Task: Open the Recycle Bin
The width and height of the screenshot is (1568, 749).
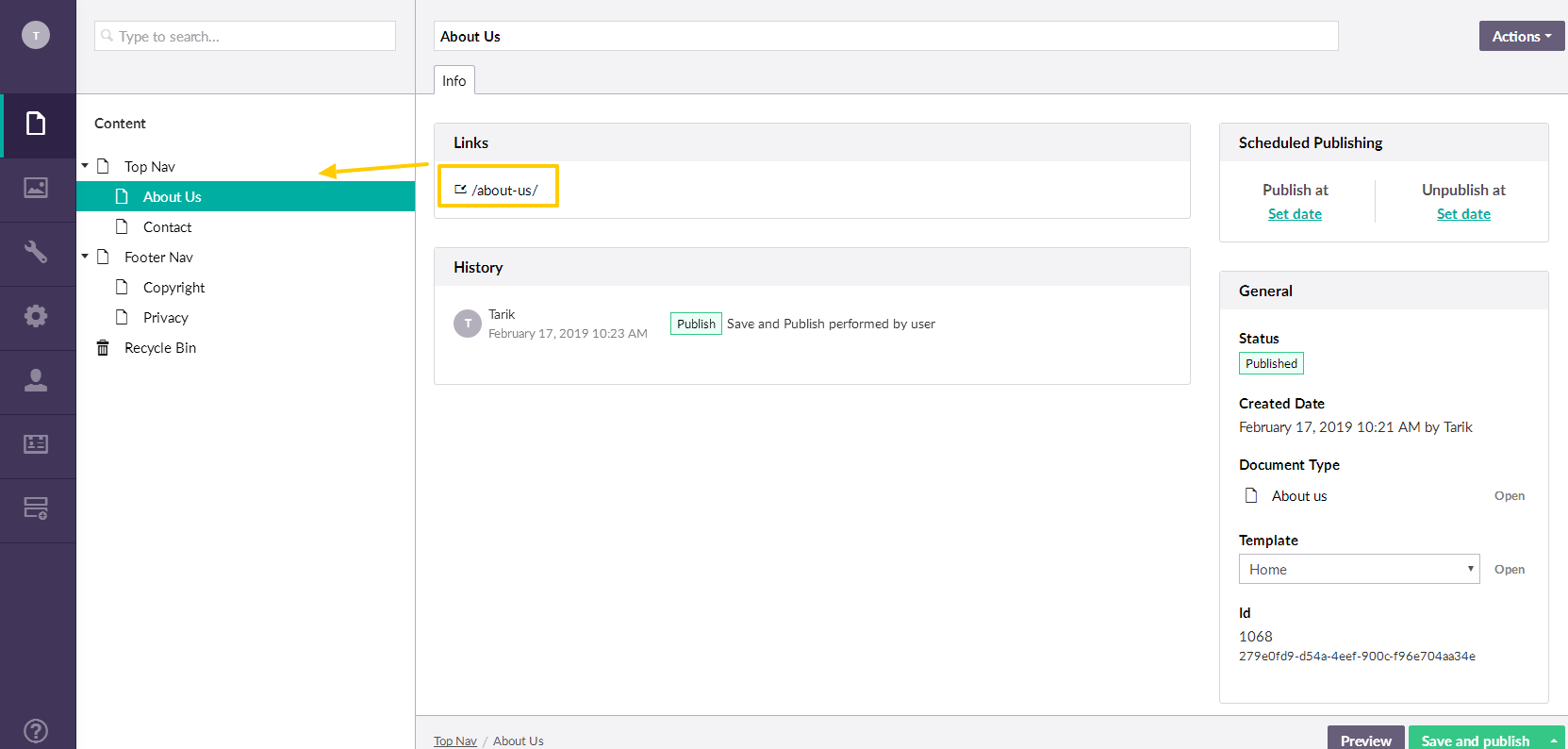Action: pyautogui.click(x=159, y=348)
